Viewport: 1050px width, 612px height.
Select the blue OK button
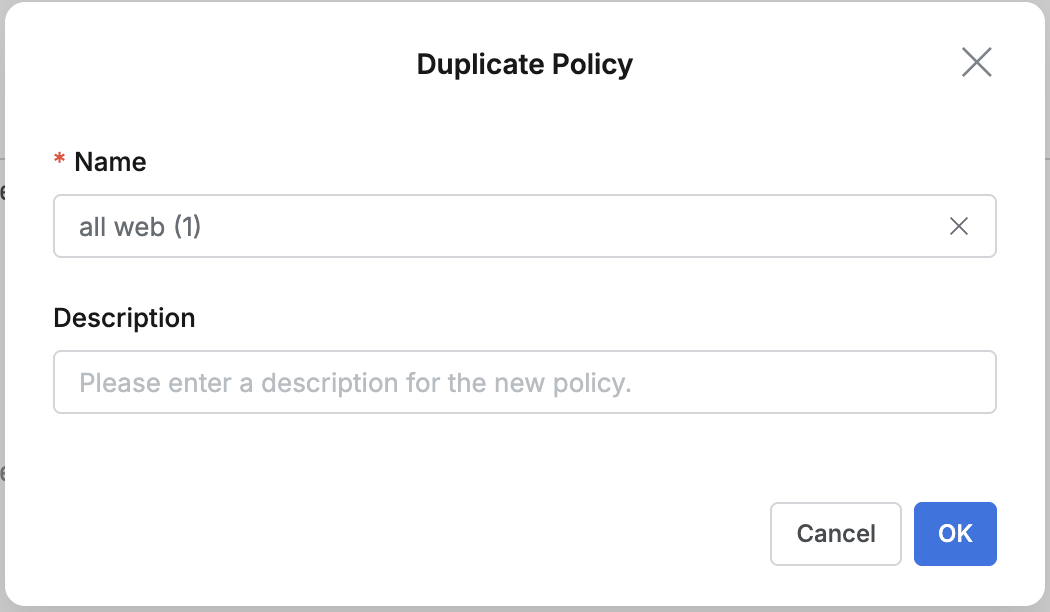(x=955, y=534)
